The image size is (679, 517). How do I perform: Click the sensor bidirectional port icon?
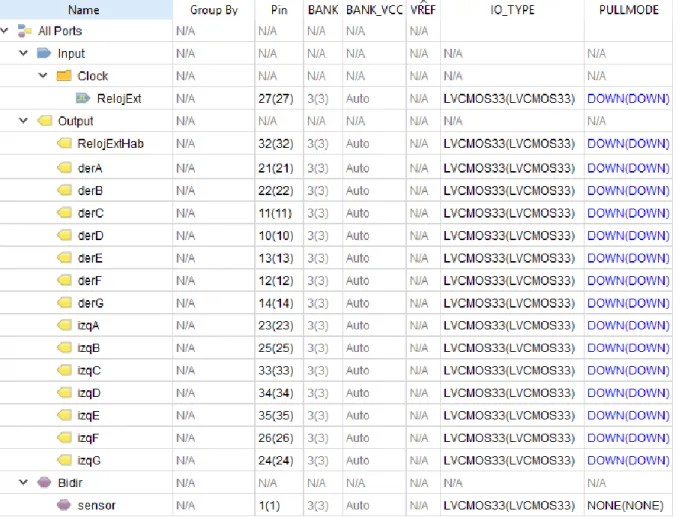64,505
